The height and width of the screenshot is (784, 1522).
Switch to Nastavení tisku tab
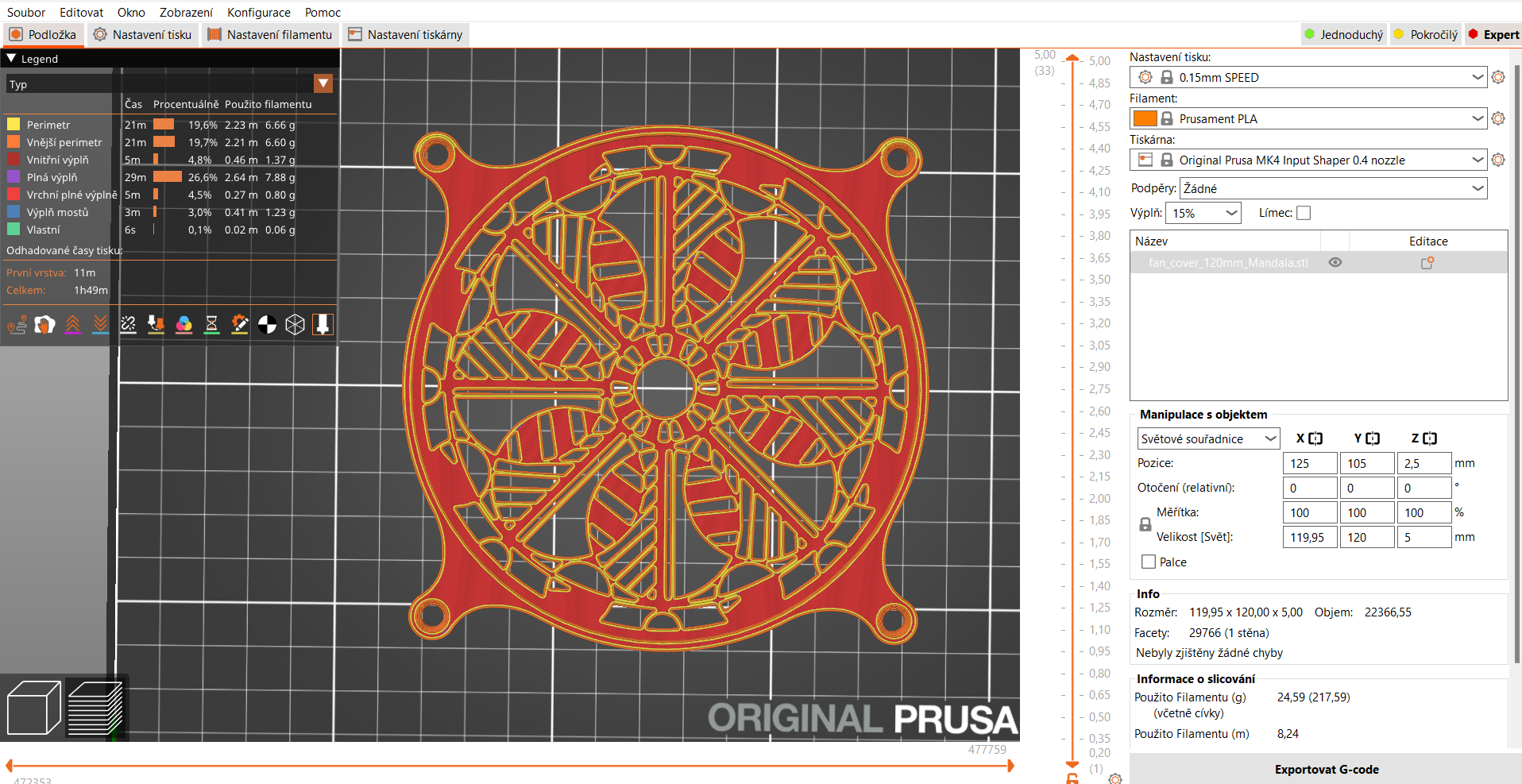click(x=143, y=34)
